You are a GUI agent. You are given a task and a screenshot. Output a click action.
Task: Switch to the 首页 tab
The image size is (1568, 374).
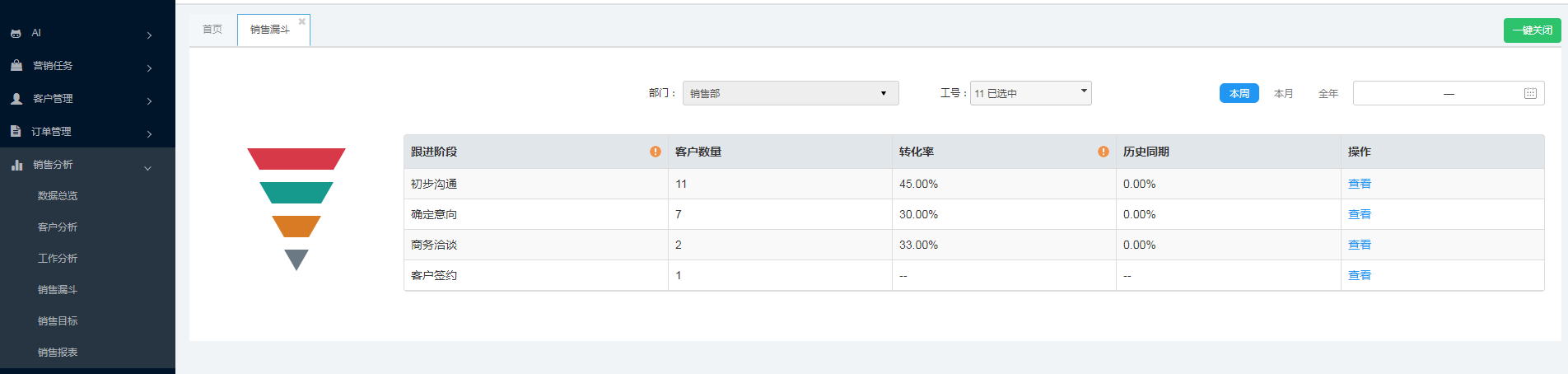tap(212, 30)
